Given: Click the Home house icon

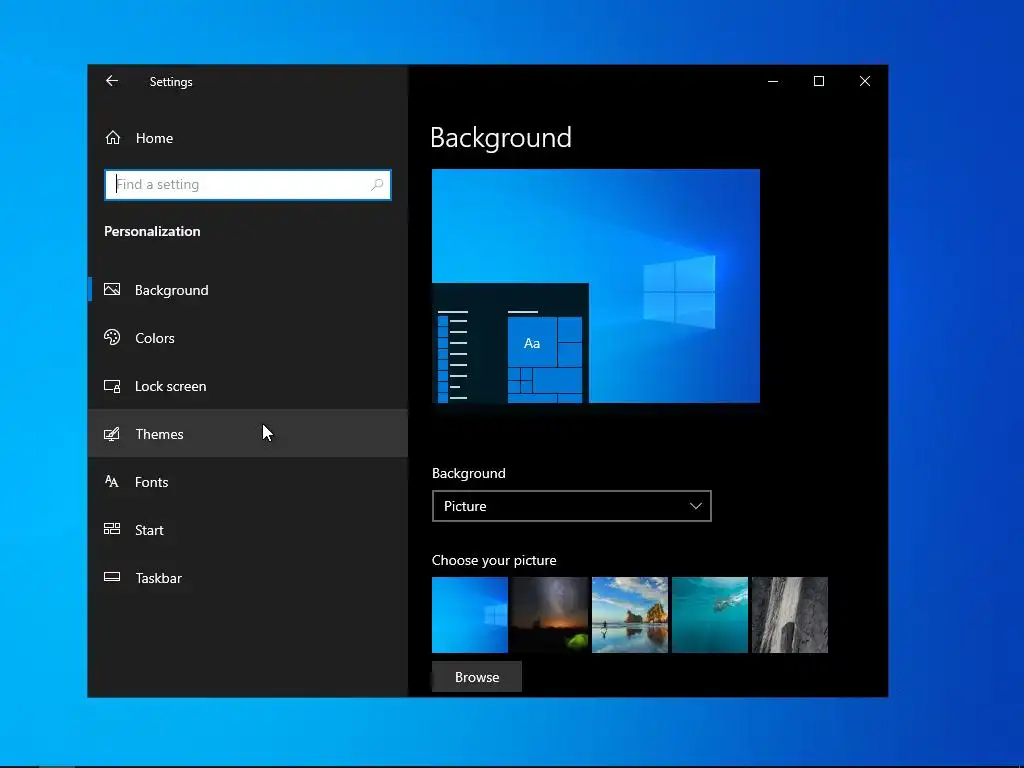Looking at the screenshot, I should coord(112,138).
